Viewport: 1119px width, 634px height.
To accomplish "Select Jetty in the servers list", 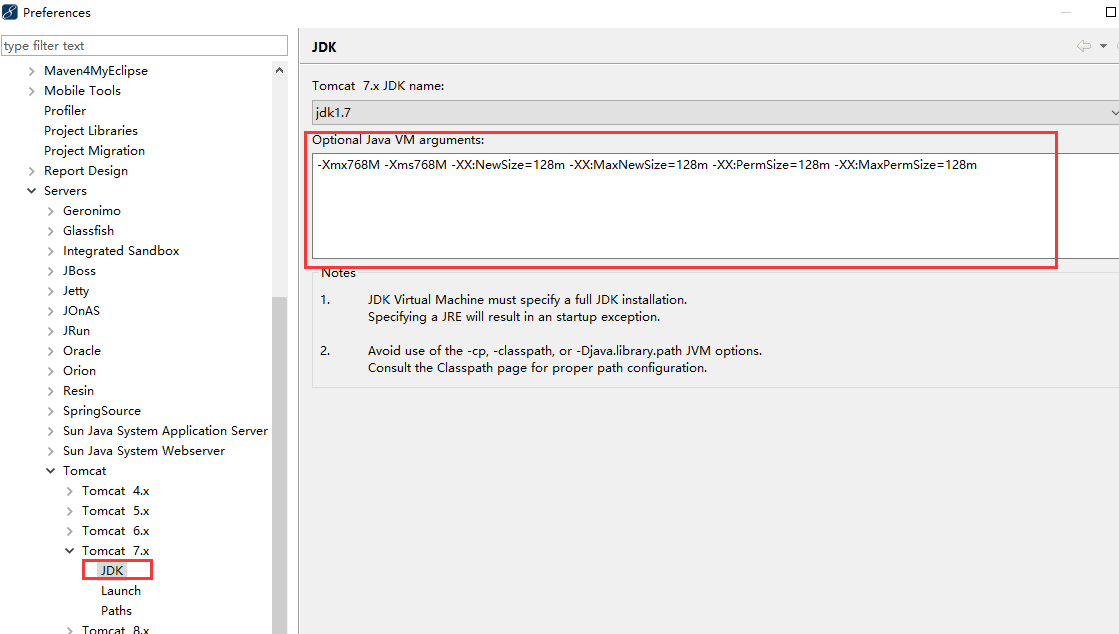I will tap(76, 291).
